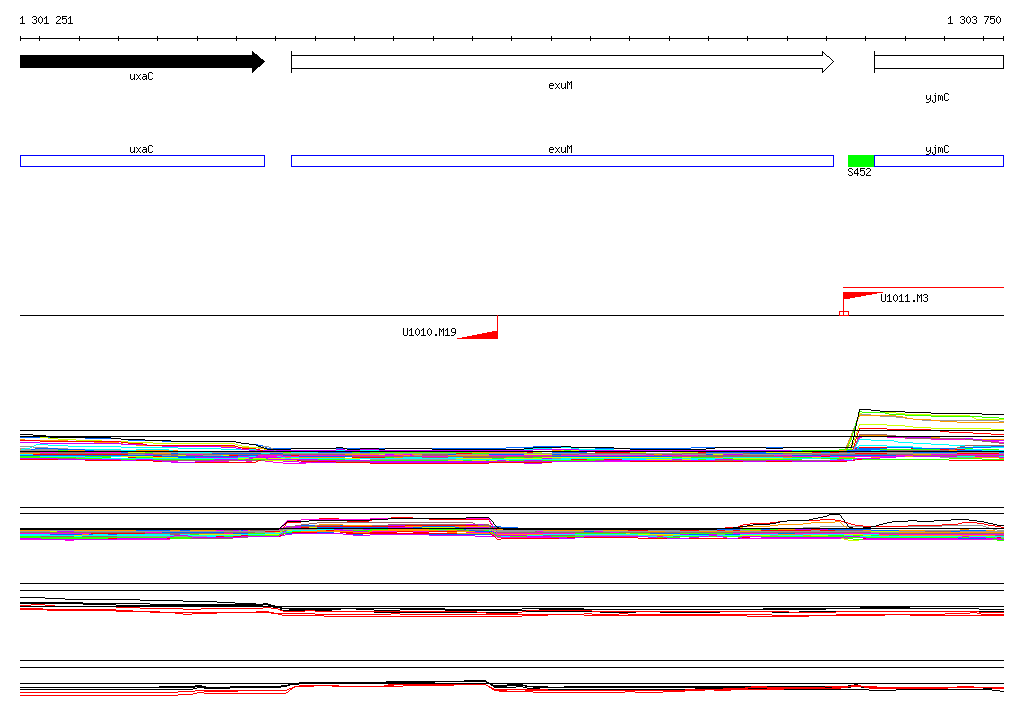The height and width of the screenshot is (714, 1024).
Task: Select the blue-outlined yjmC segment box
Action: pos(938,161)
